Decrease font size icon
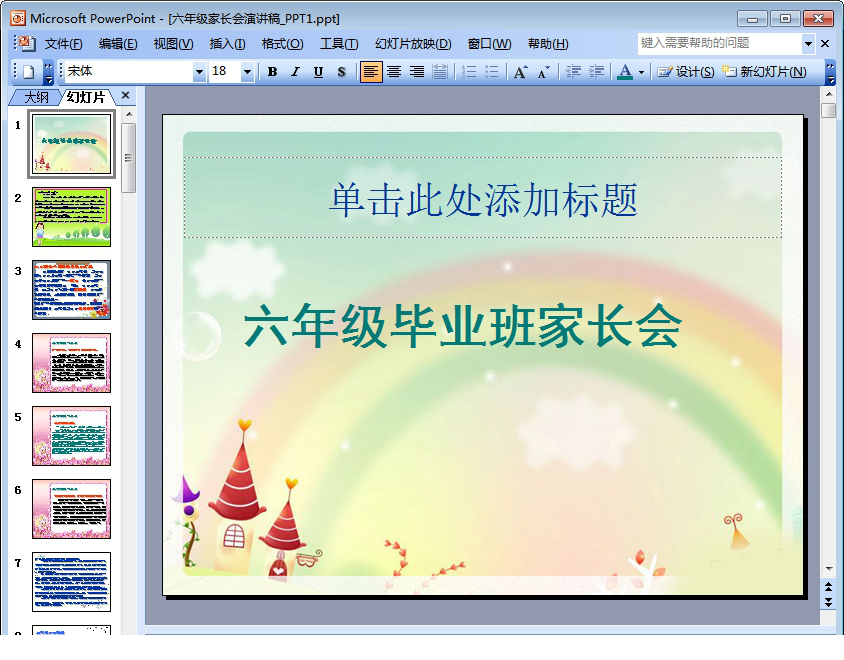 pyautogui.click(x=544, y=72)
